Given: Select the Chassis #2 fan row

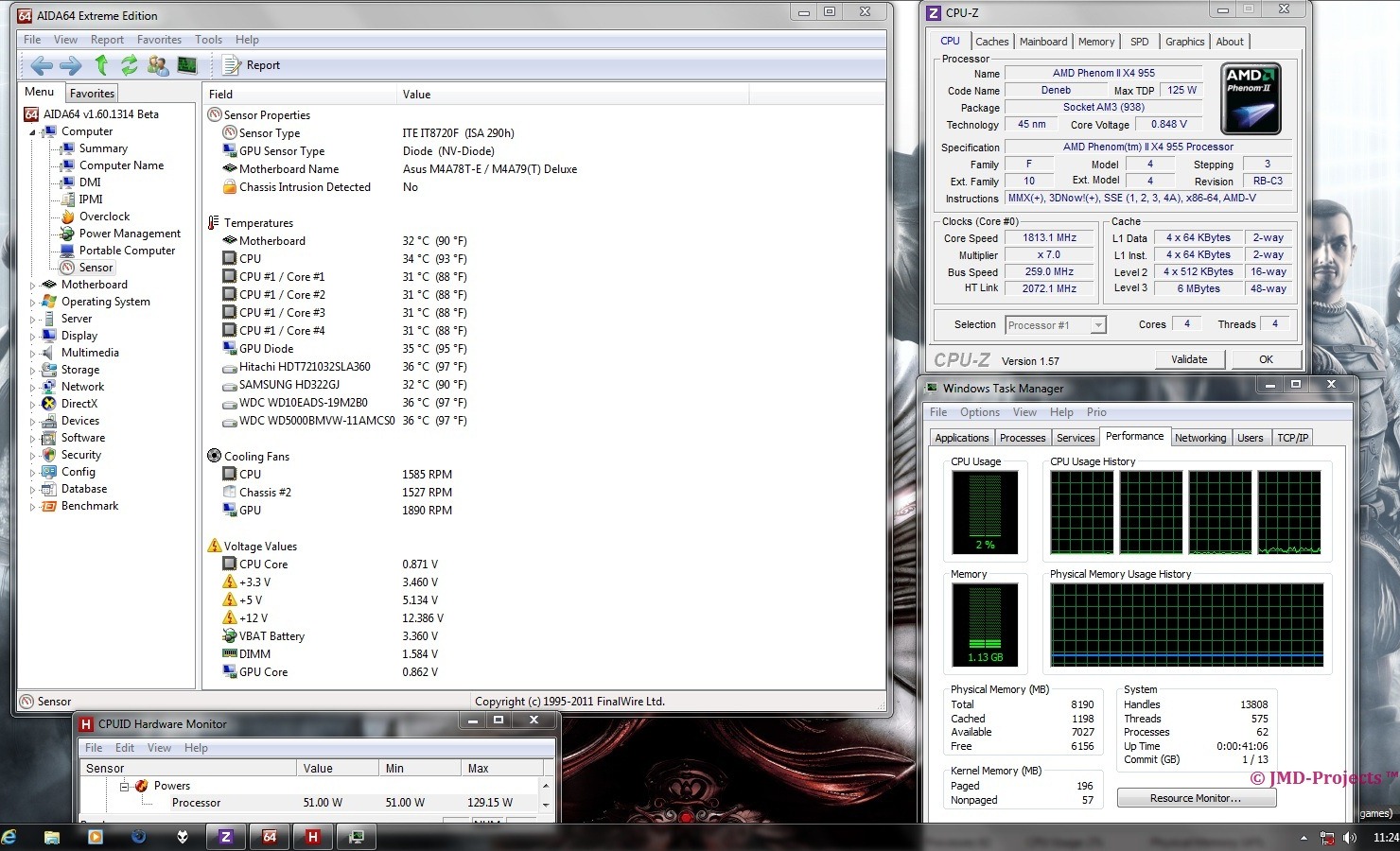Looking at the screenshot, I should coord(338,493).
